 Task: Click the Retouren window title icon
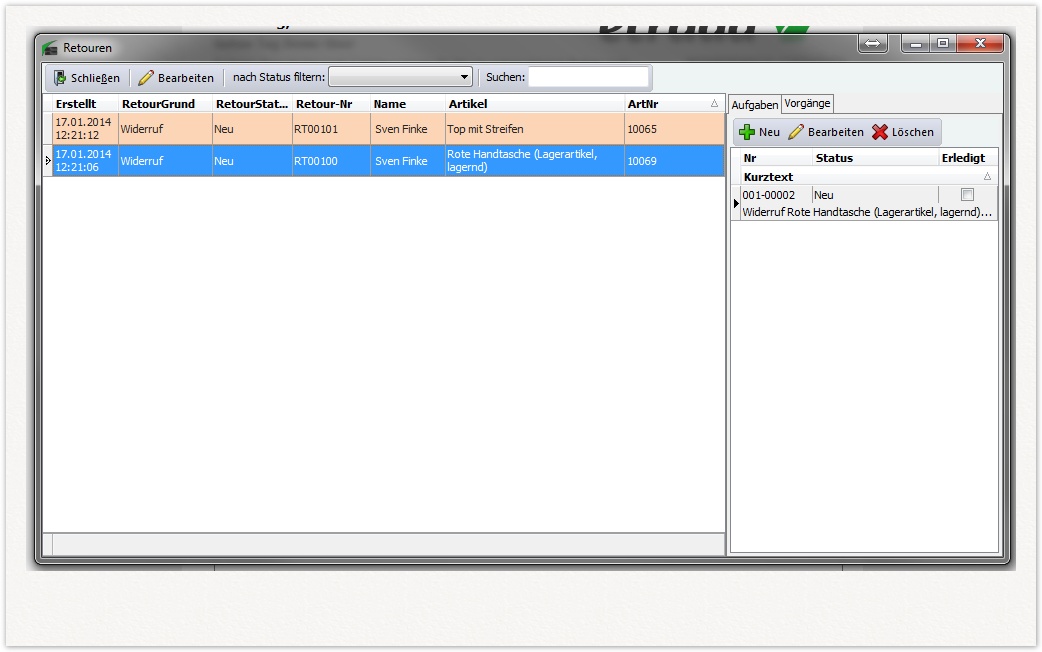tap(50, 48)
